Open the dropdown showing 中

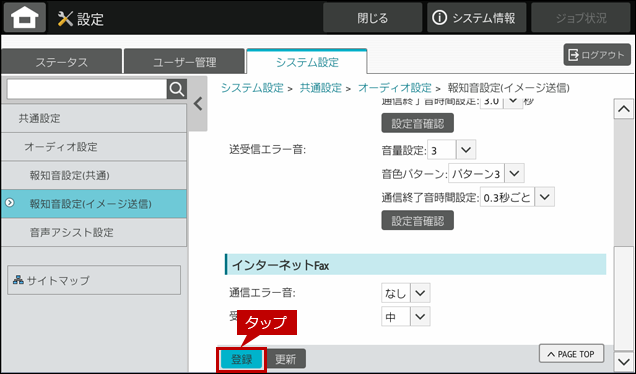click(x=406, y=317)
